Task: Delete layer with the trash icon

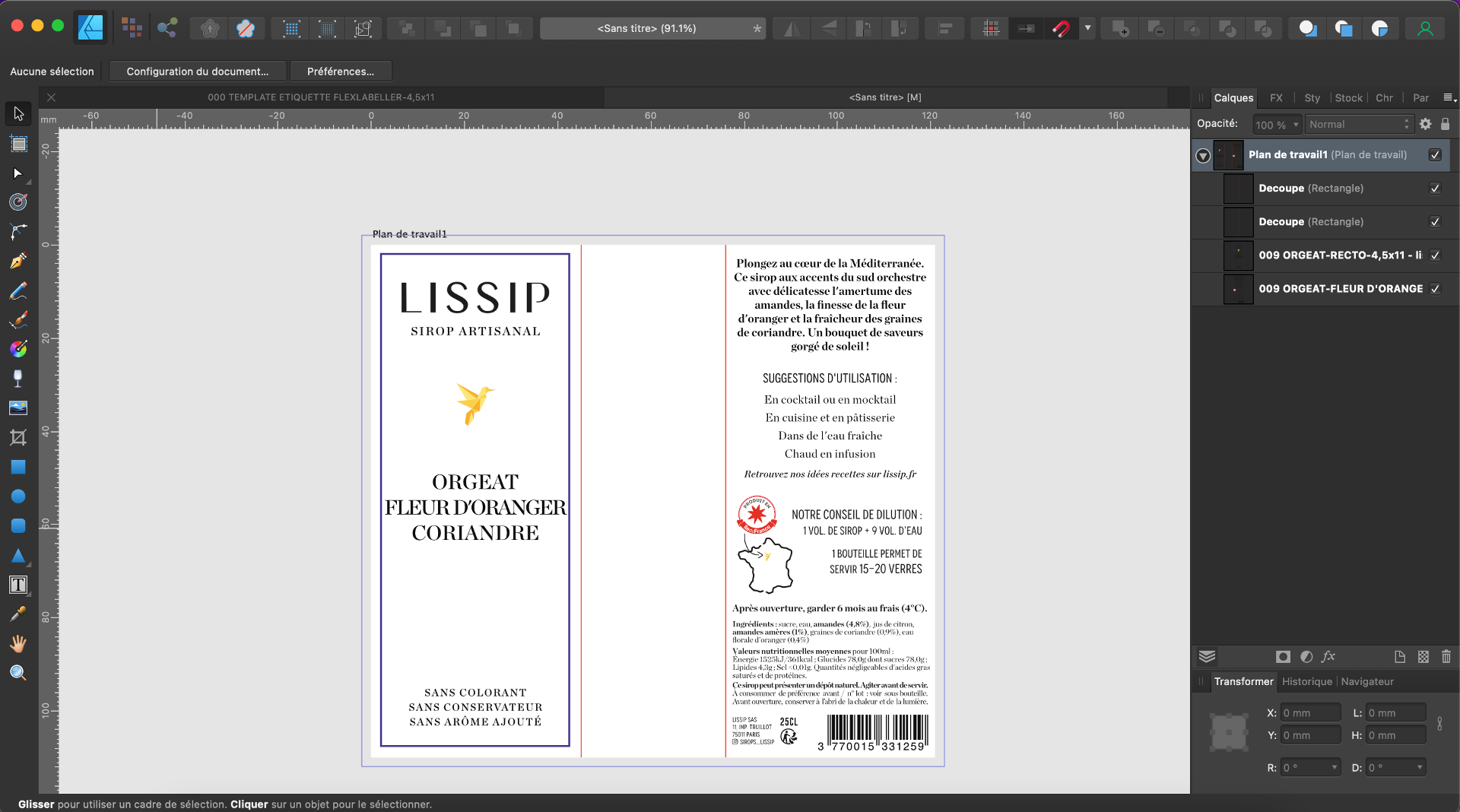Action: [1446, 657]
